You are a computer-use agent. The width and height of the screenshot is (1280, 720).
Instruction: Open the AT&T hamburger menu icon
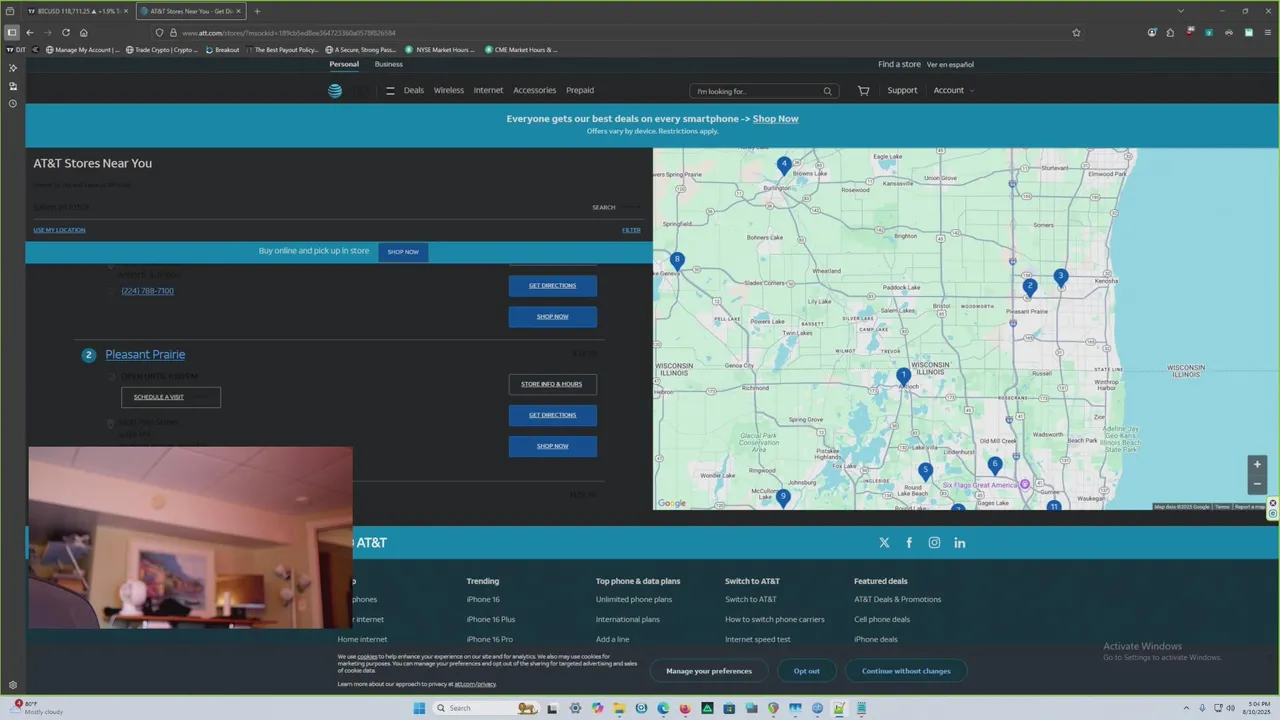click(x=390, y=90)
